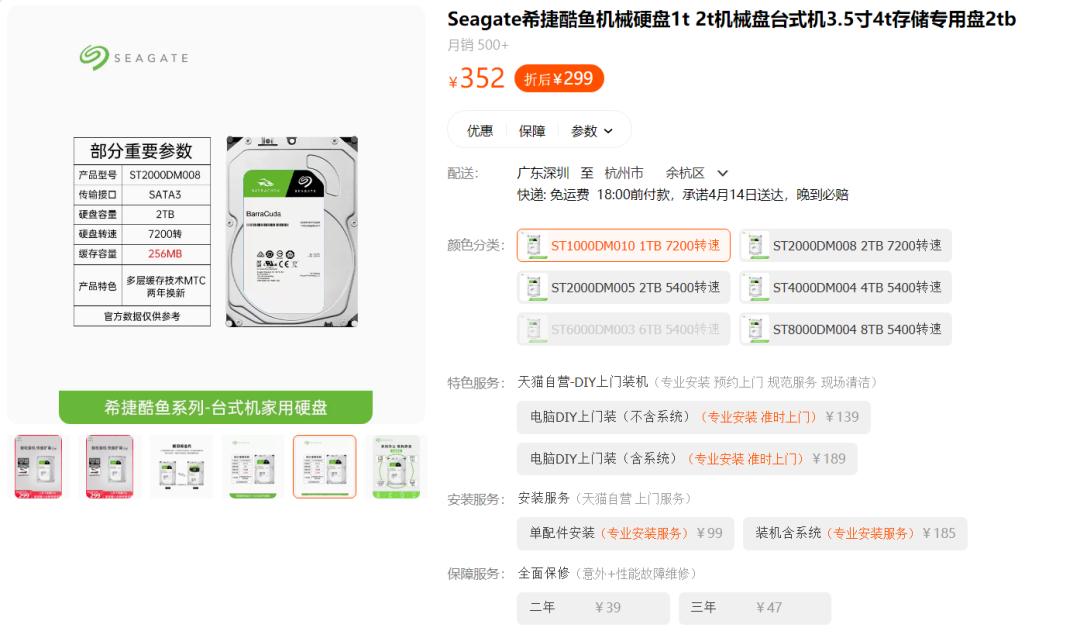Choose 装机含系统 ¥185 installation option
1080x638 pixels.
pyautogui.click(x=855, y=533)
